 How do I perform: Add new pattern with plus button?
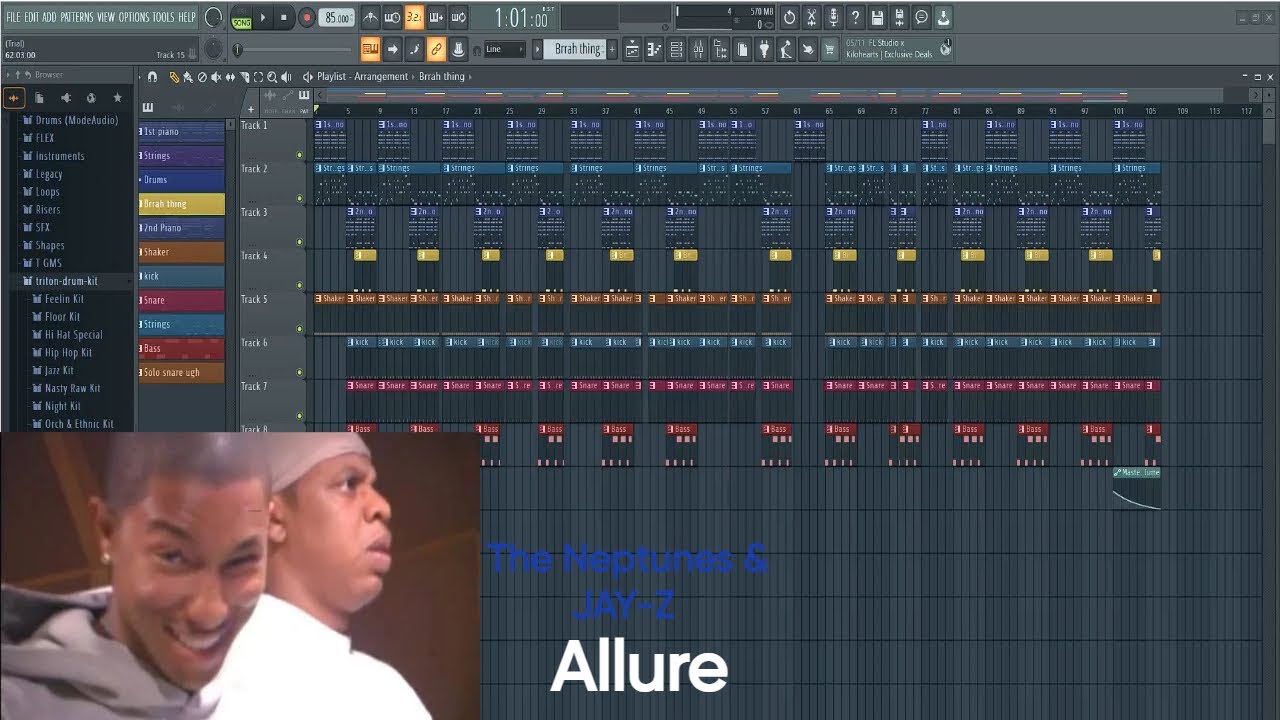click(613, 49)
